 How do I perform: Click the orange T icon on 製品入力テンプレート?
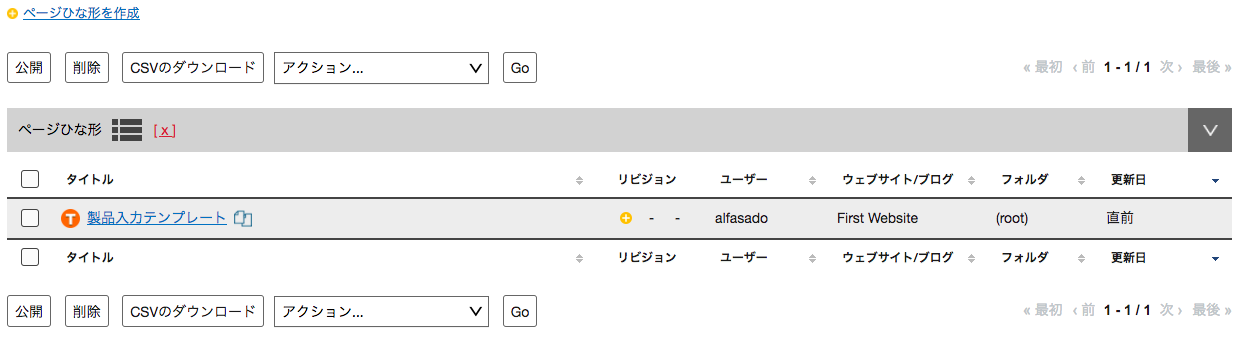(x=70, y=218)
